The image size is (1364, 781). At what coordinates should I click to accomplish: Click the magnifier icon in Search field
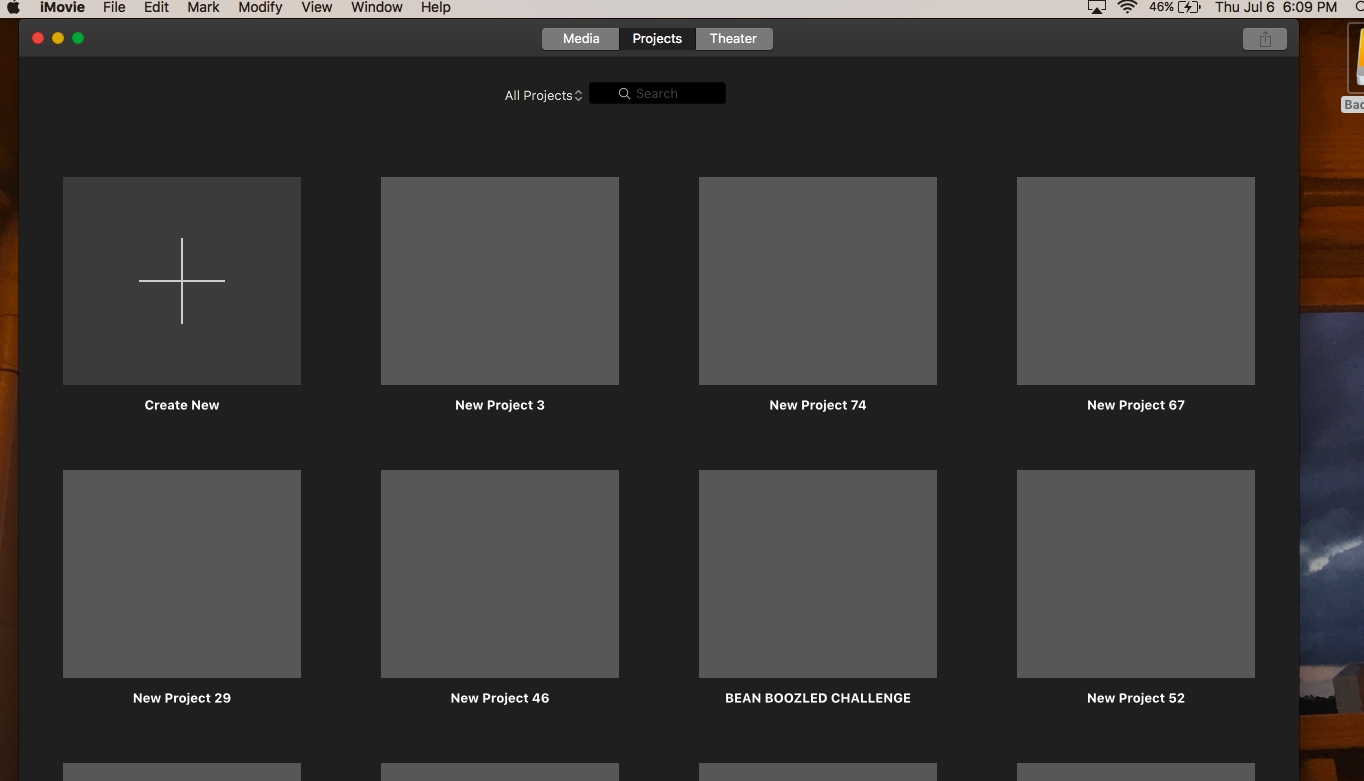pos(624,94)
